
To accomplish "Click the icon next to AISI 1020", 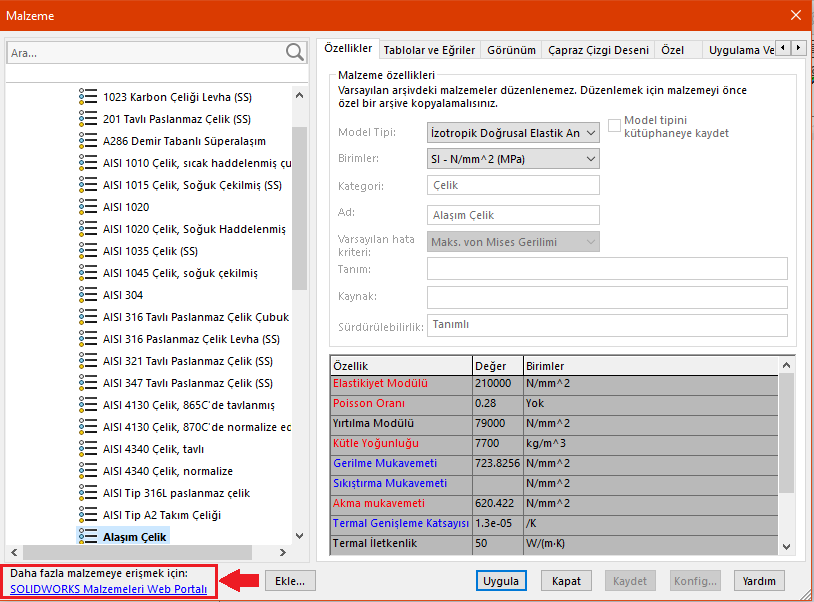I will pos(88,207).
